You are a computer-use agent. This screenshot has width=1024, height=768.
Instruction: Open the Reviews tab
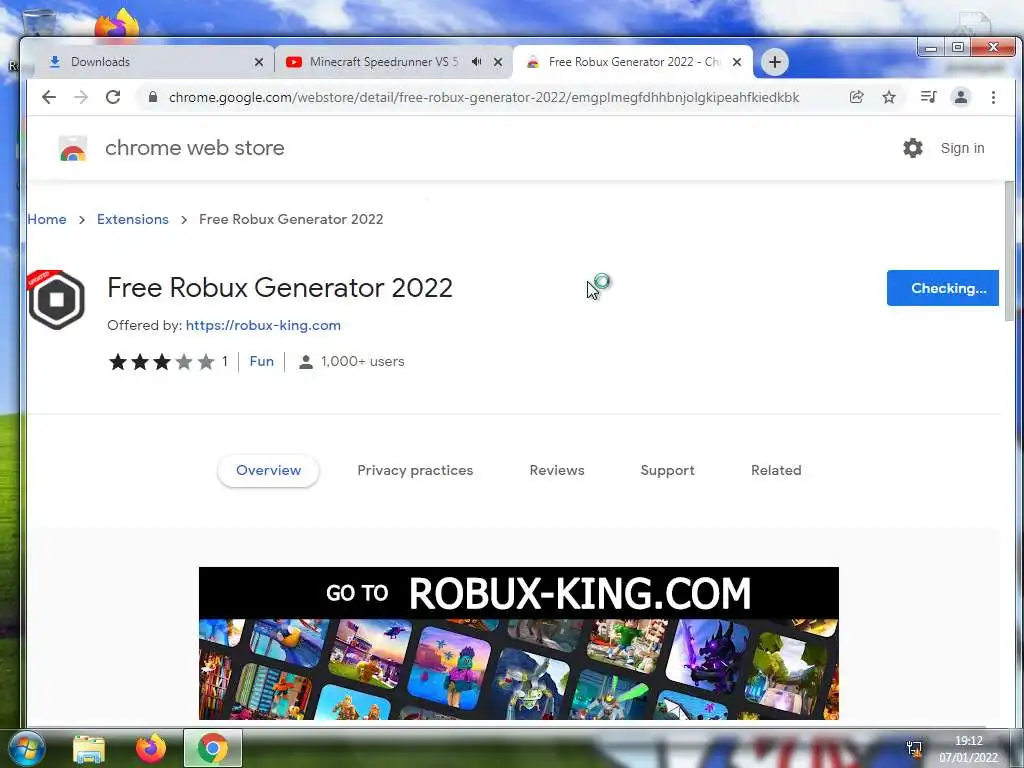tap(556, 470)
